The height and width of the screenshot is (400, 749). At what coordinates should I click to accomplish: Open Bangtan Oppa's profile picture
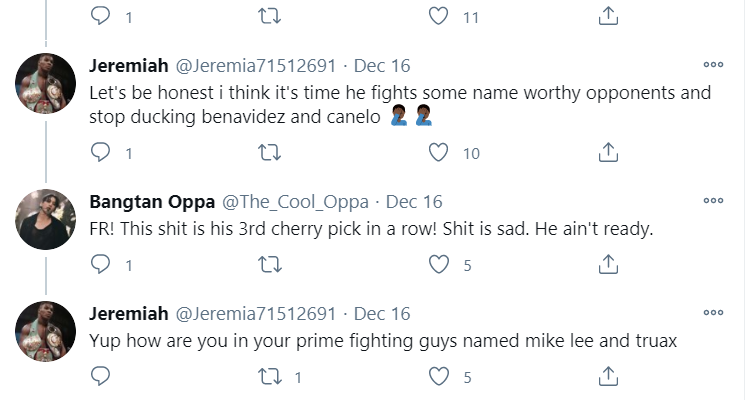47,218
